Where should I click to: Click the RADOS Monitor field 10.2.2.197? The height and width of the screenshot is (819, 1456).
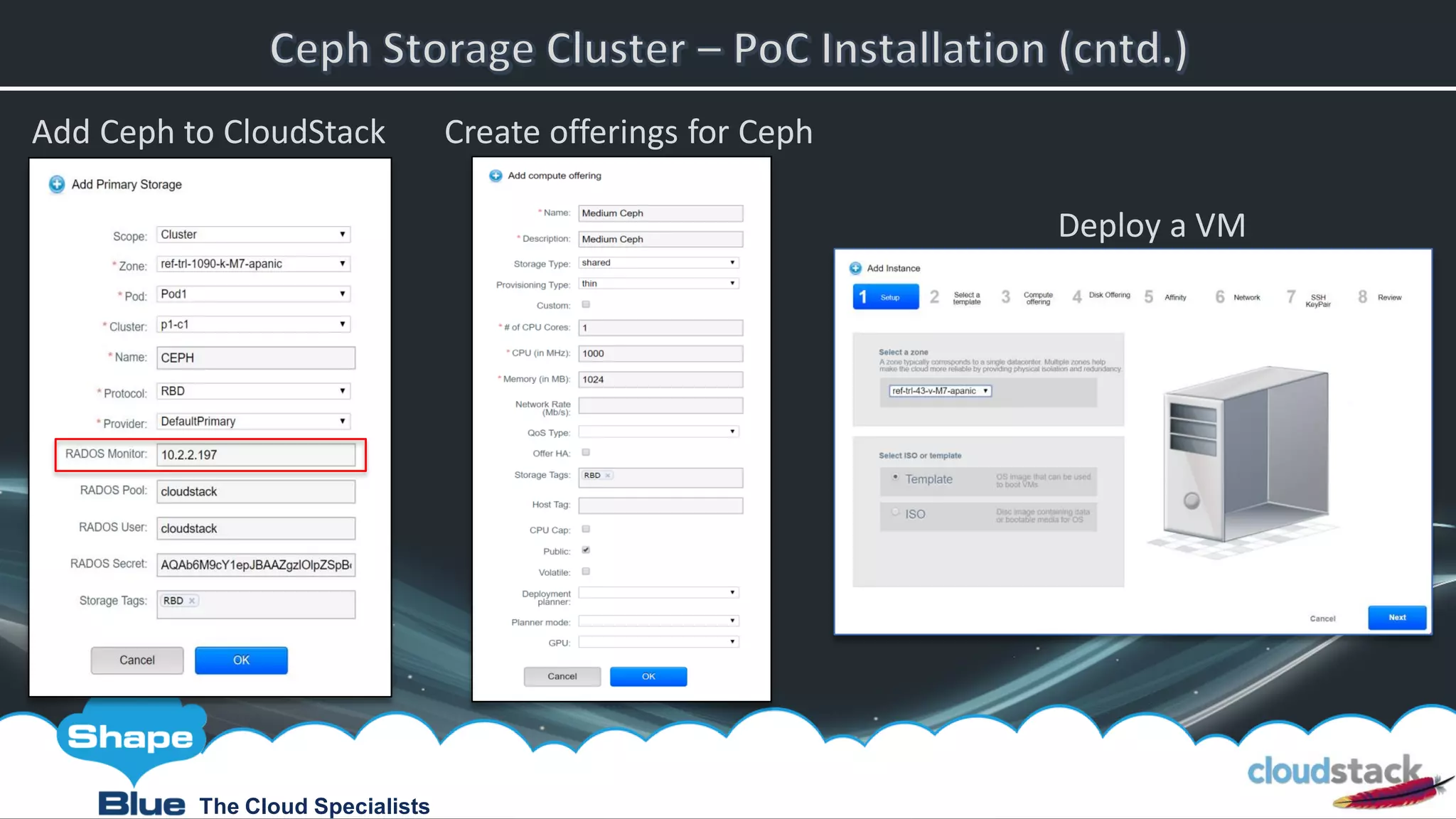point(256,455)
